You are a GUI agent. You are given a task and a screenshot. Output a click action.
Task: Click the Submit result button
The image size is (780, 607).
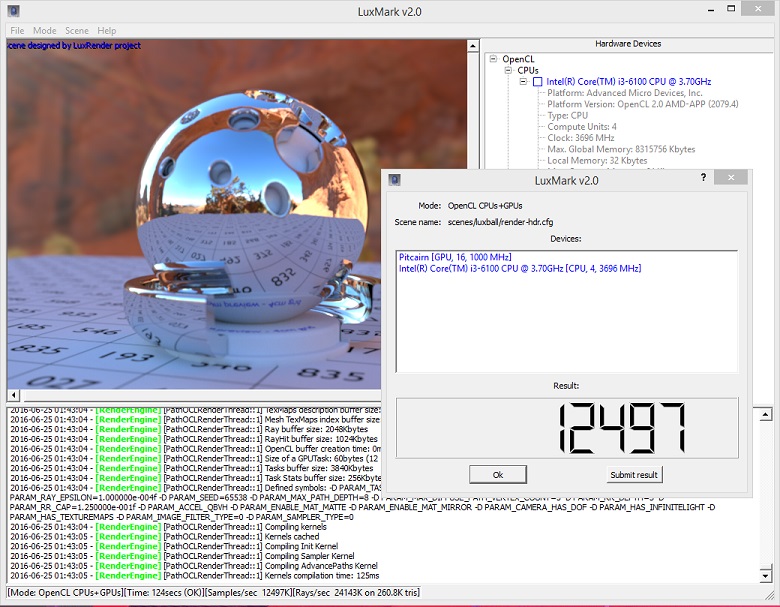tap(634, 475)
